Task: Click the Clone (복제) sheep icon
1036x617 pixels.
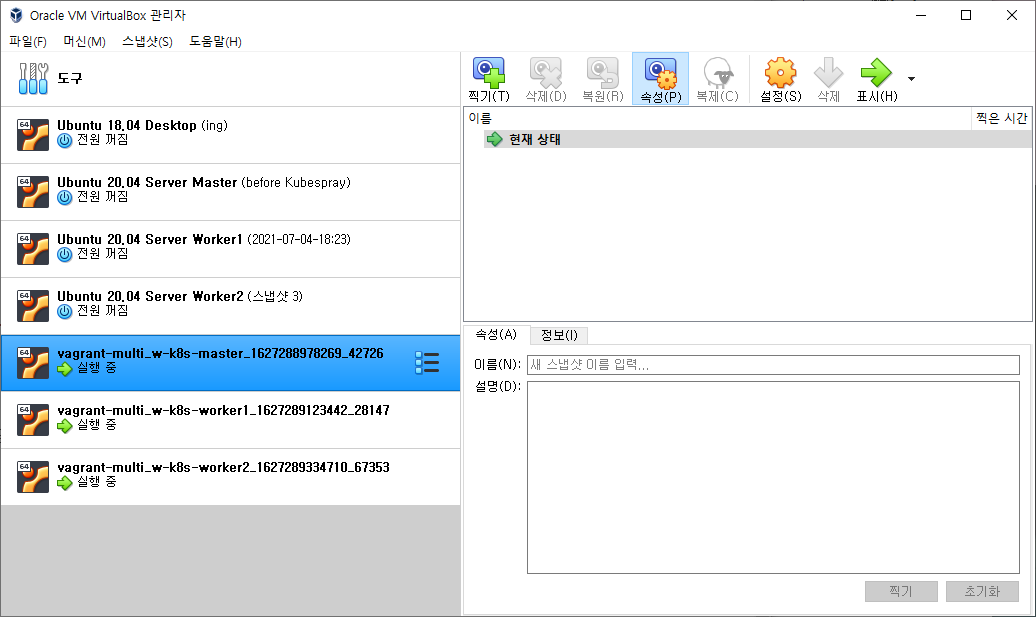Action: pyautogui.click(x=718, y=72)
